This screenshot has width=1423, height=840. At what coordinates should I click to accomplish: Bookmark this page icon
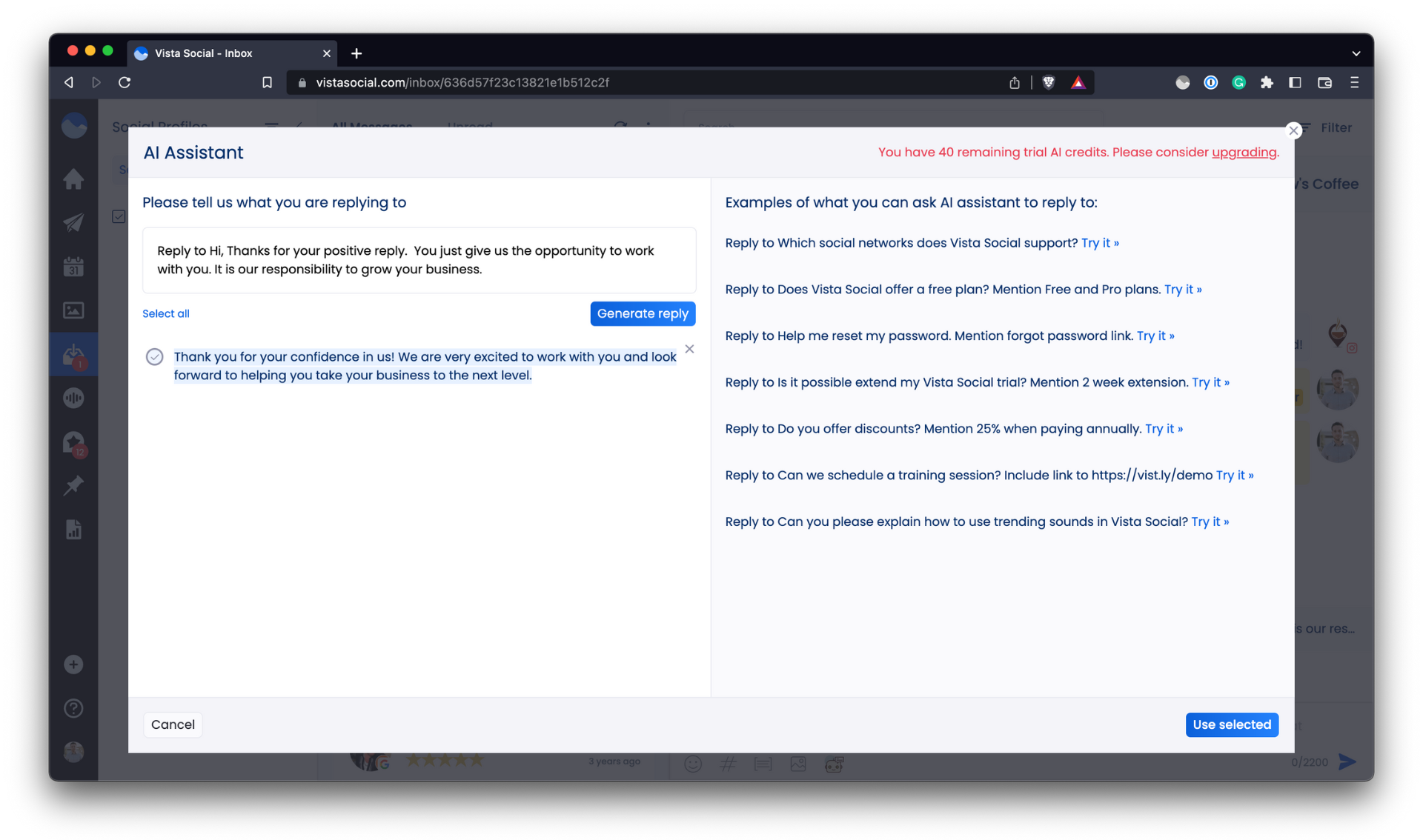pyautogui.click(x=267, y=82)
